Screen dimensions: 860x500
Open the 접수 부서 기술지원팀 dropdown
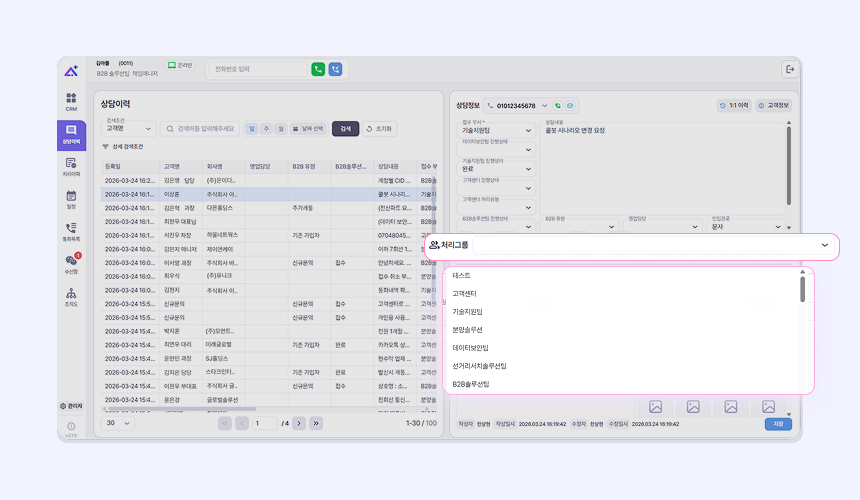point(496,130)
